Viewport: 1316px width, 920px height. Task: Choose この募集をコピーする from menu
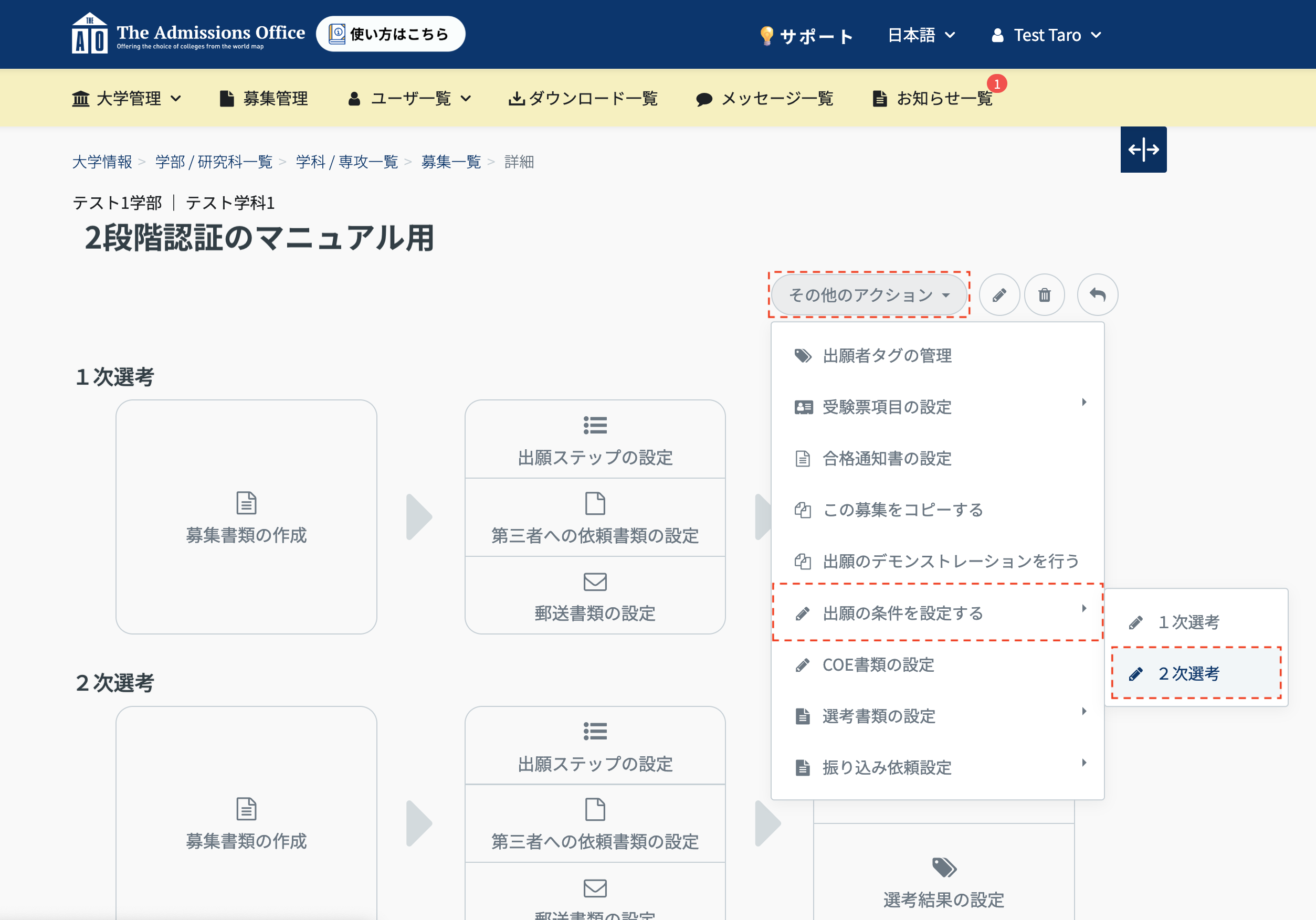coord(903,510)
